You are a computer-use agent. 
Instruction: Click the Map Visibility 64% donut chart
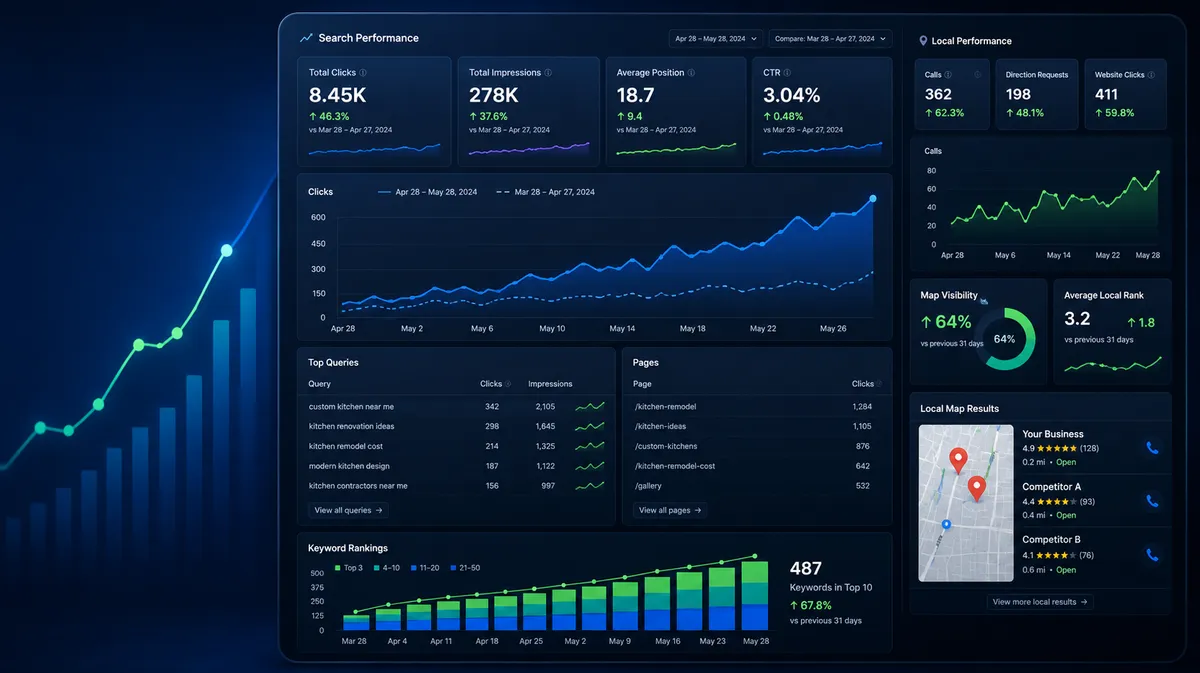pyautogui.click(x=1004, y=339)
